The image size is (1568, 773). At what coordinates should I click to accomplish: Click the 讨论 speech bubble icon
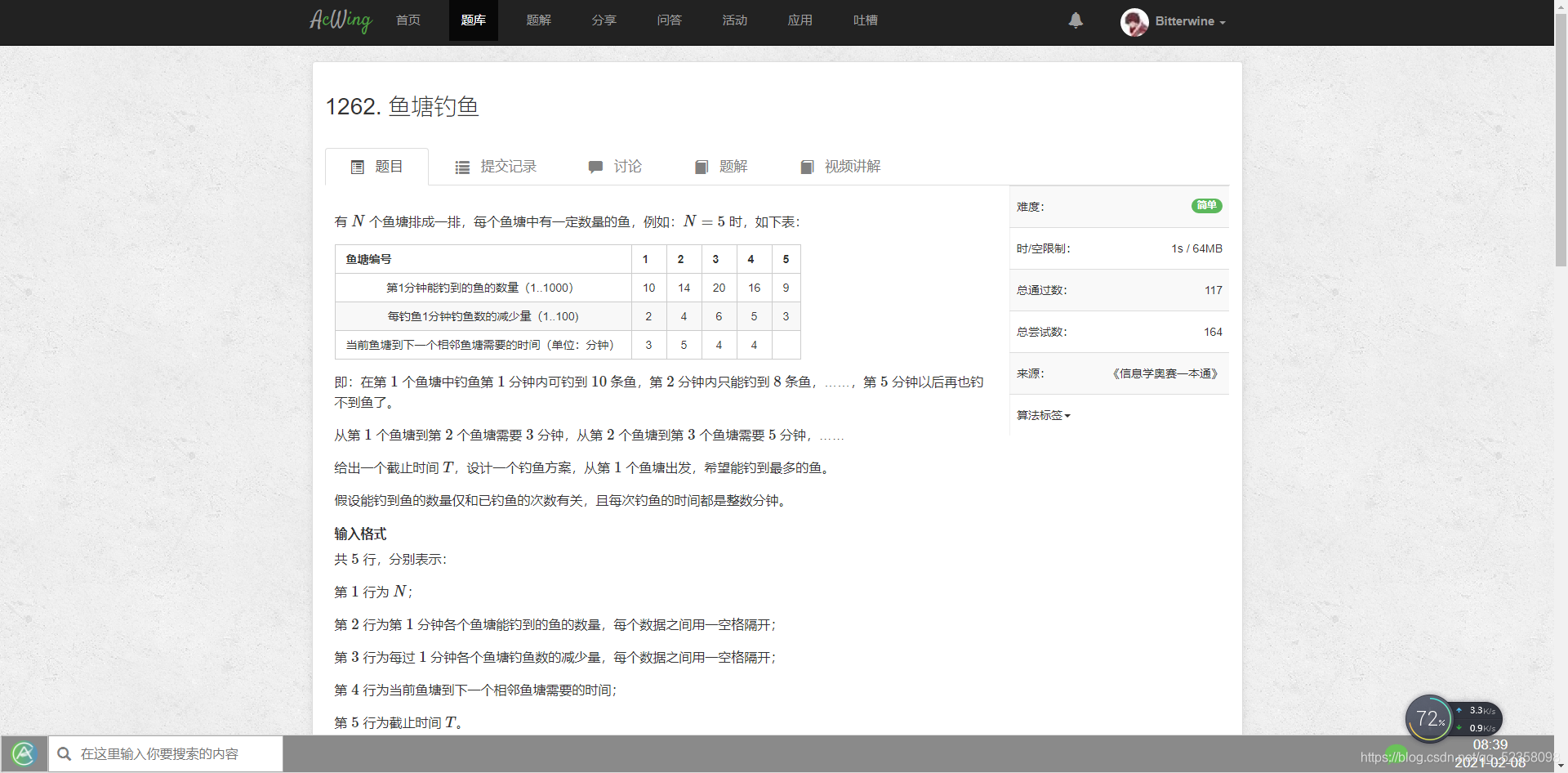pos(595,168)
